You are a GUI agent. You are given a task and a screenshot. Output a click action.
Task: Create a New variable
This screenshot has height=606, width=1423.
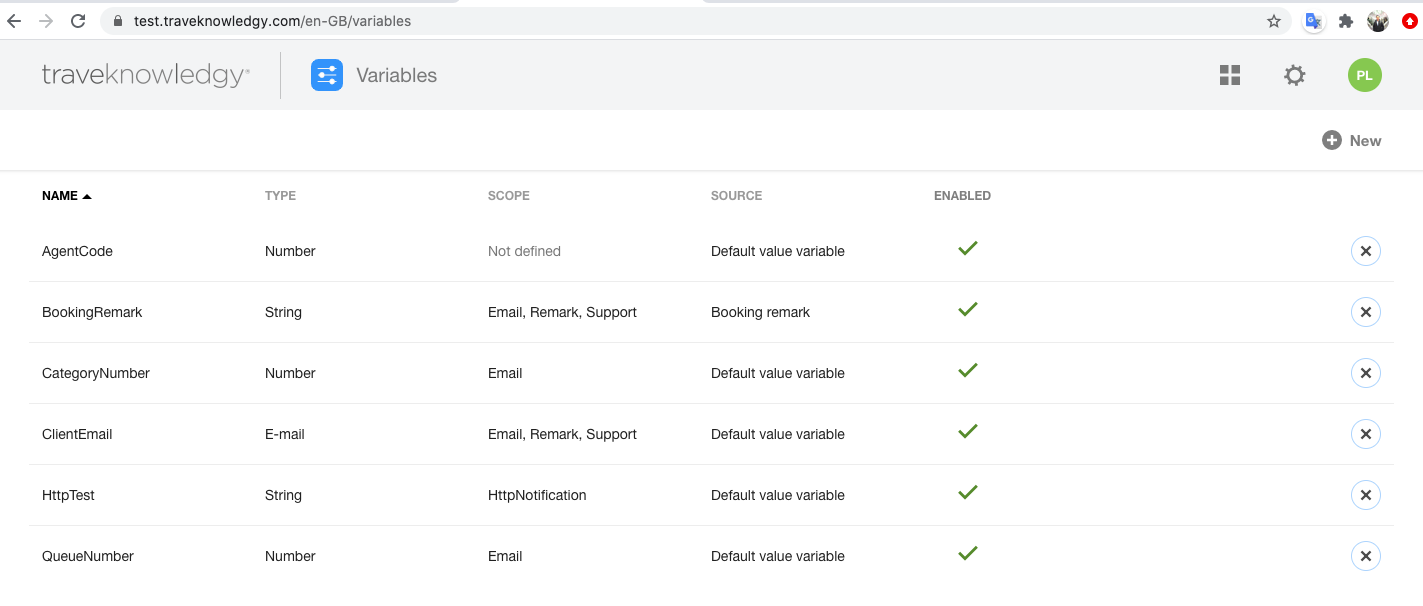[1352, 141]
